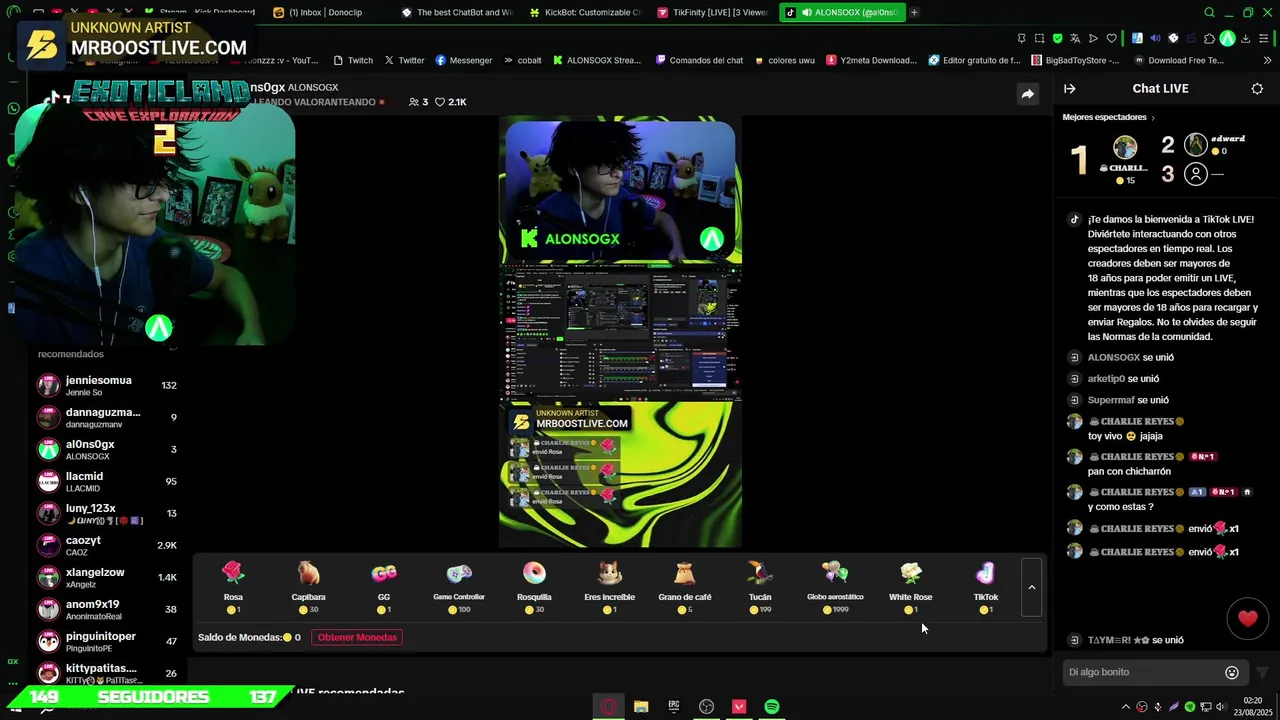Open llacmid recommended live channel

click(x=108, y=481)
